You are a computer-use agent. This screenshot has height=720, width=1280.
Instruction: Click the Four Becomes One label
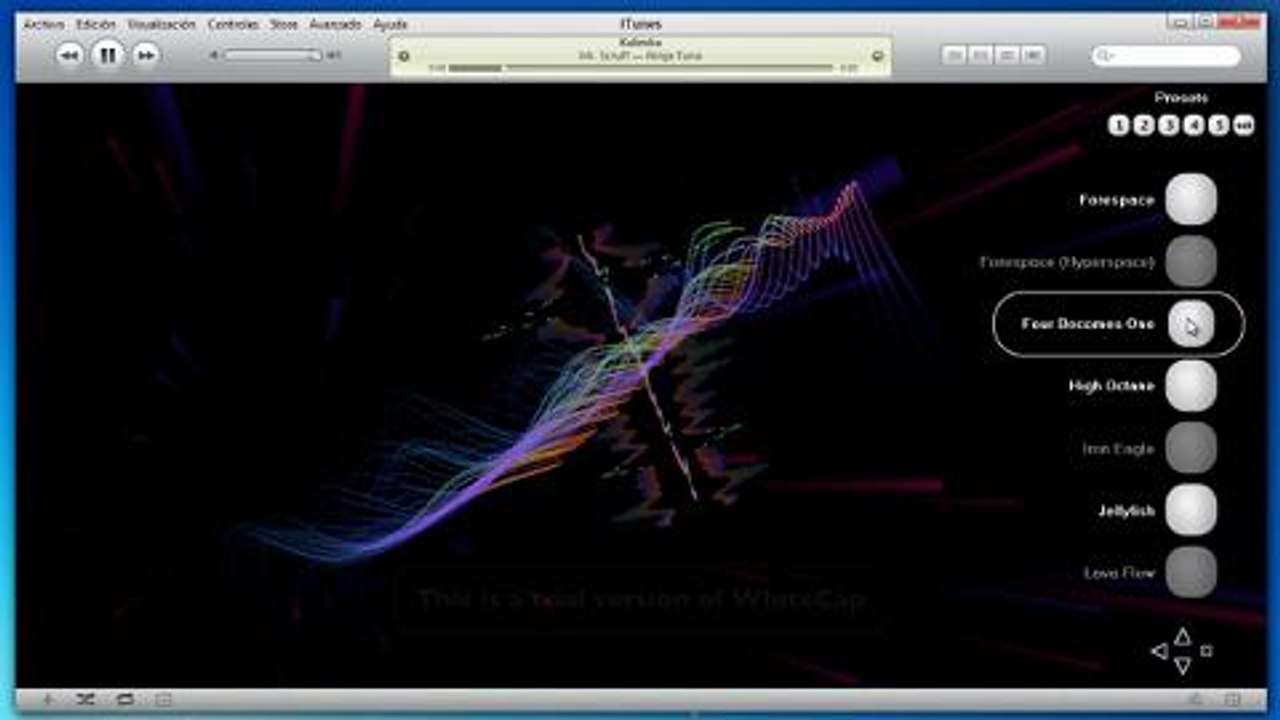click(x=1088, y=324)
